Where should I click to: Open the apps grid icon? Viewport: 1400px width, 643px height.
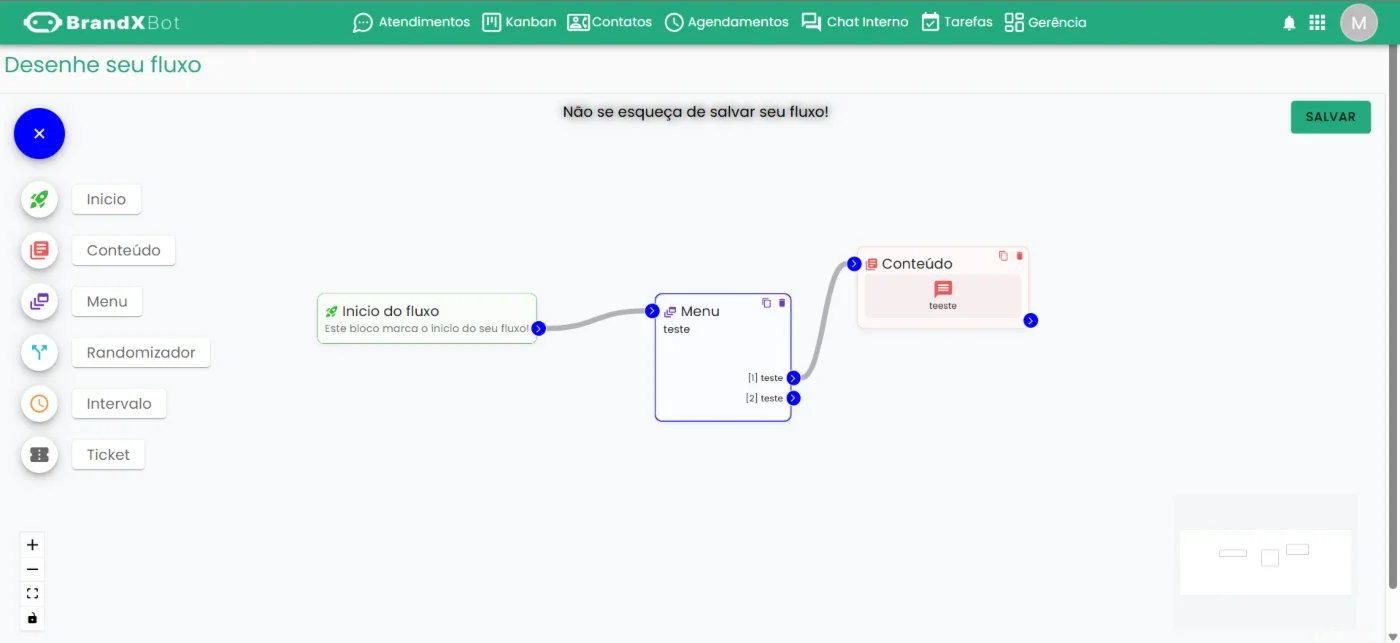click(1317, 22)
